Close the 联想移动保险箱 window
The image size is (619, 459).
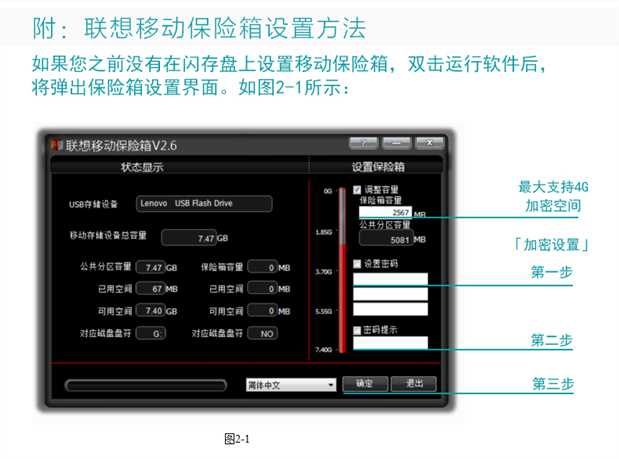pos(429,144)
